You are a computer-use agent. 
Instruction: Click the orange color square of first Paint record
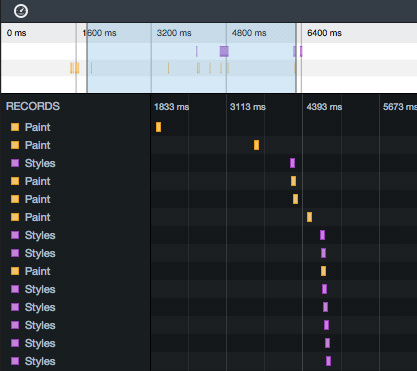15,127
